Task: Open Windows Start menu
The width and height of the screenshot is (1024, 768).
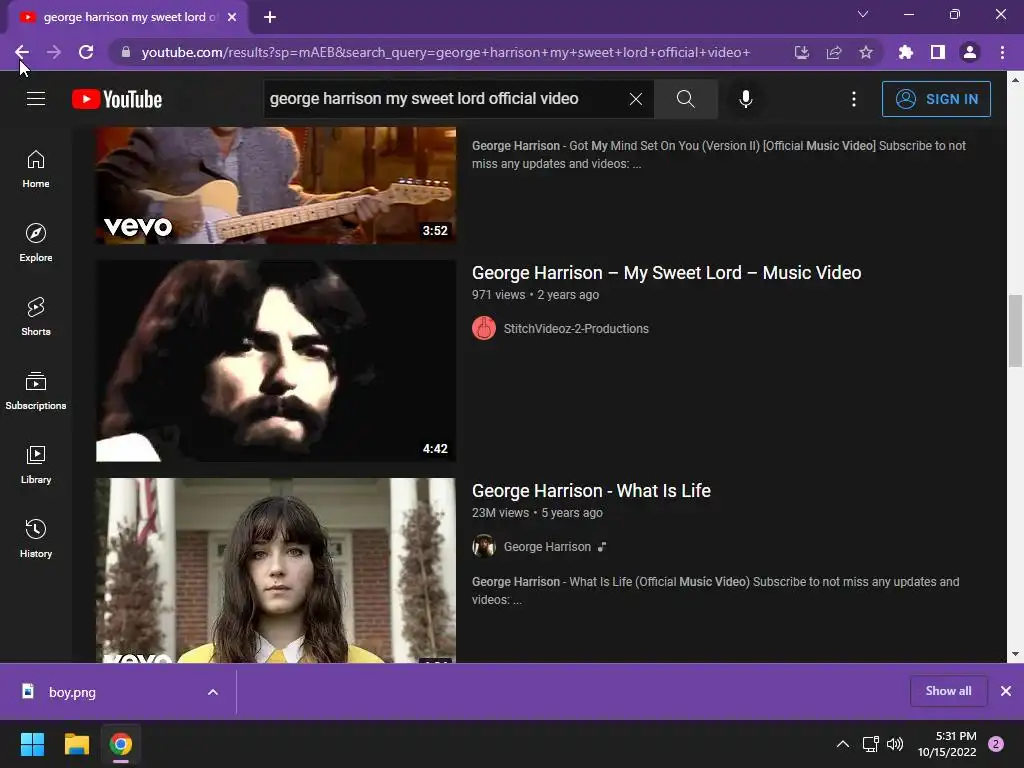Action: (32, 744)
